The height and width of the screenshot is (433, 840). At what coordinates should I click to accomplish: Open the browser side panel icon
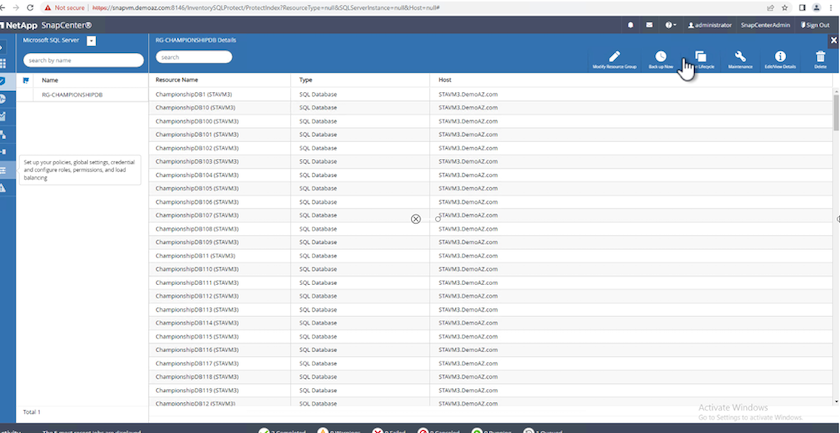coord(802,8)
